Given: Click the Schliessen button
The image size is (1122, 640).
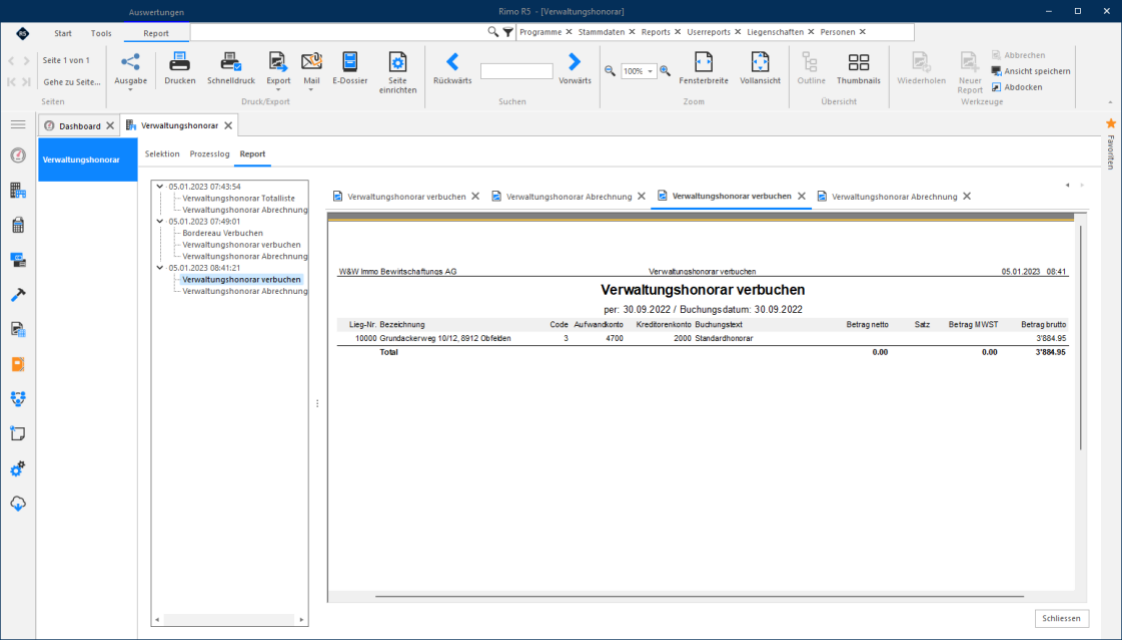Looking at the screenshot, I should click(x=1061, y=619).
